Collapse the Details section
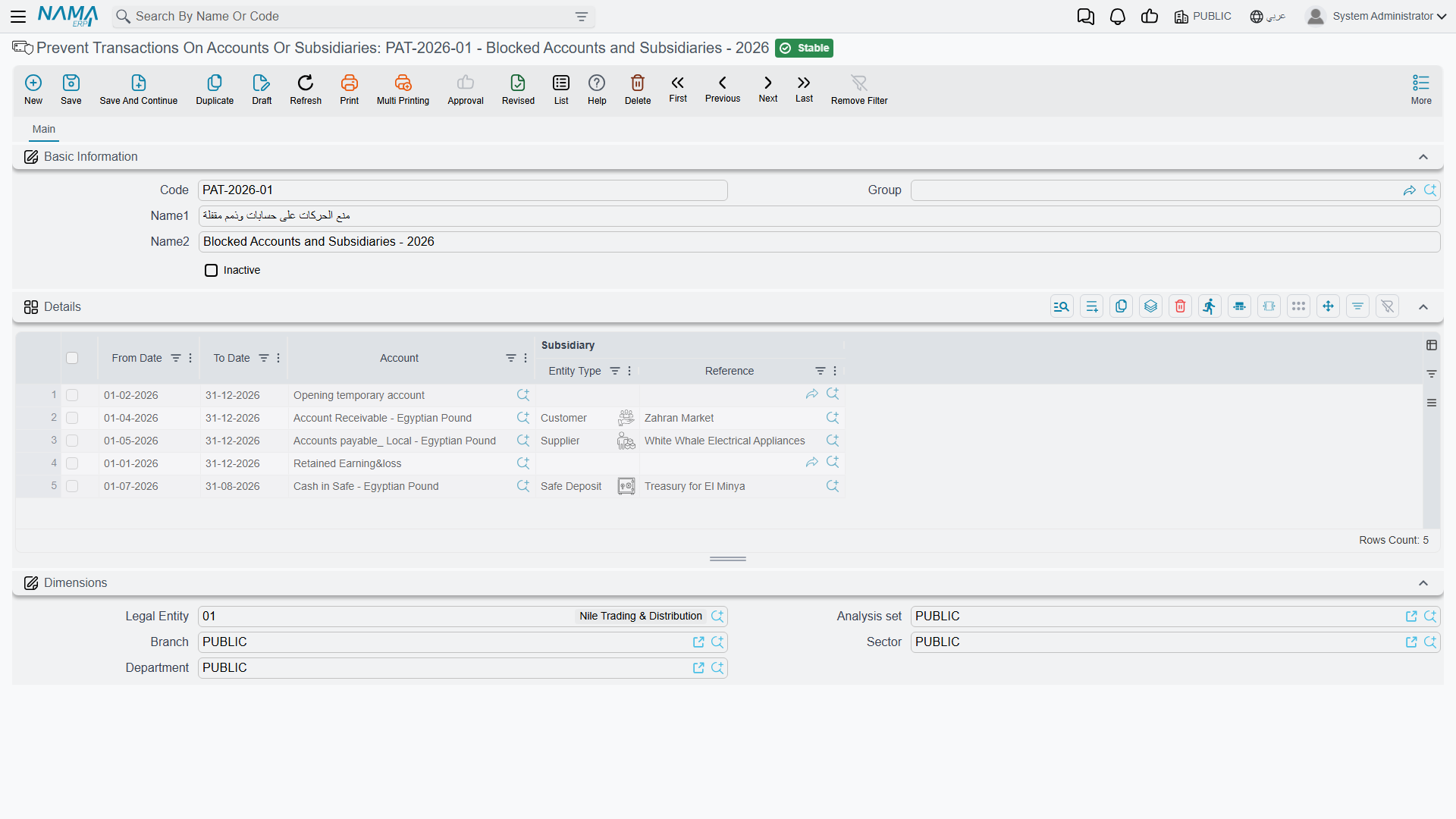 tap(1423, 307)
